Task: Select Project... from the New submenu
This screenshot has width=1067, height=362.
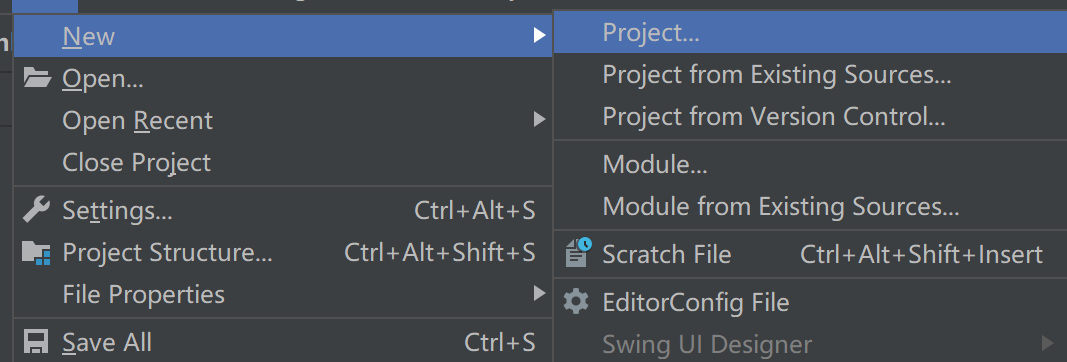Action: coord(810,33)
